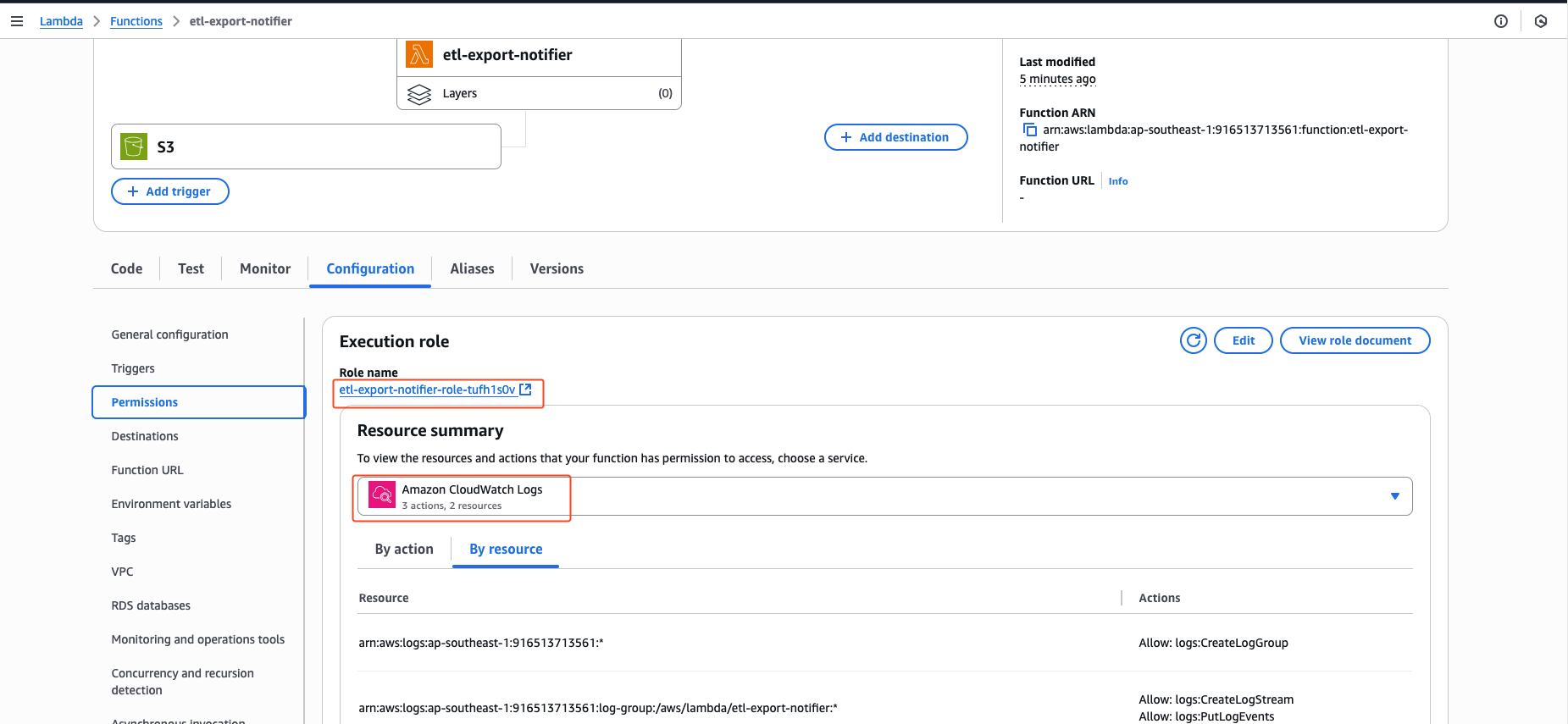Click the Lambda function icon for etl-export-notifier

coord(419,54)
